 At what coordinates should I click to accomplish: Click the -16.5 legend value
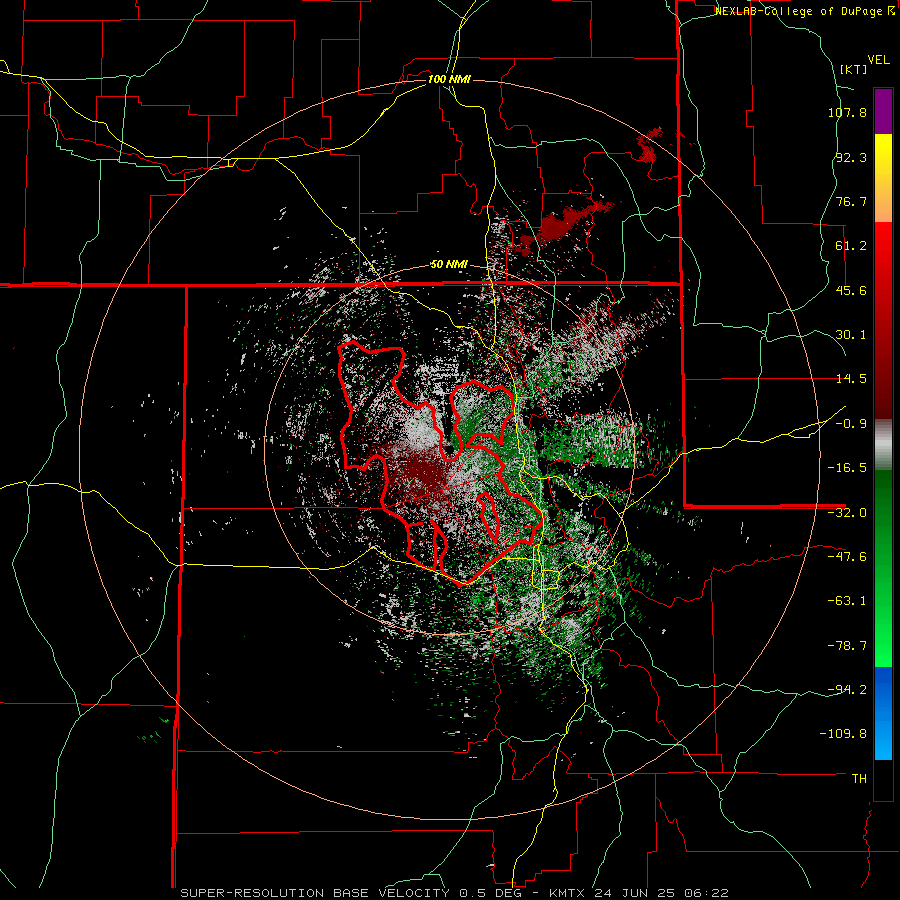pyautogui.click(x=847, y=468)
